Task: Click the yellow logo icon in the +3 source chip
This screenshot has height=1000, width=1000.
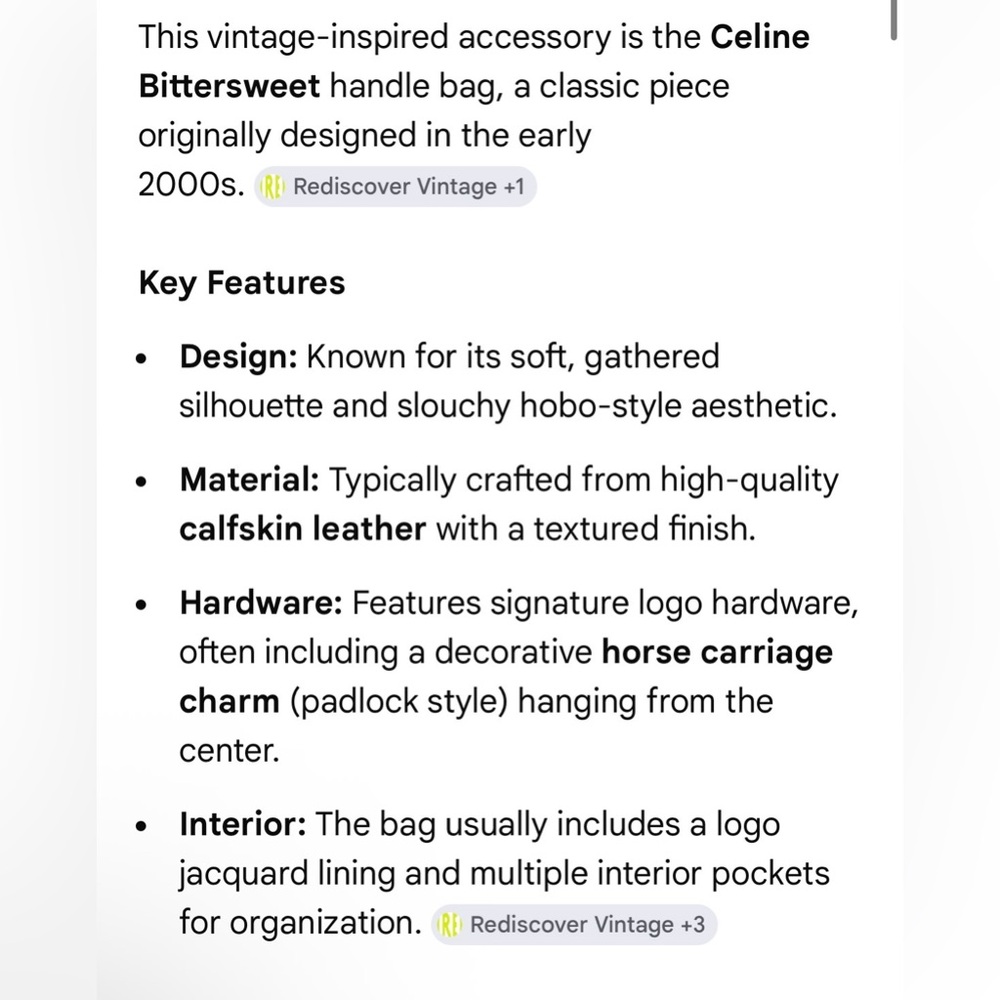Action: 450,924
